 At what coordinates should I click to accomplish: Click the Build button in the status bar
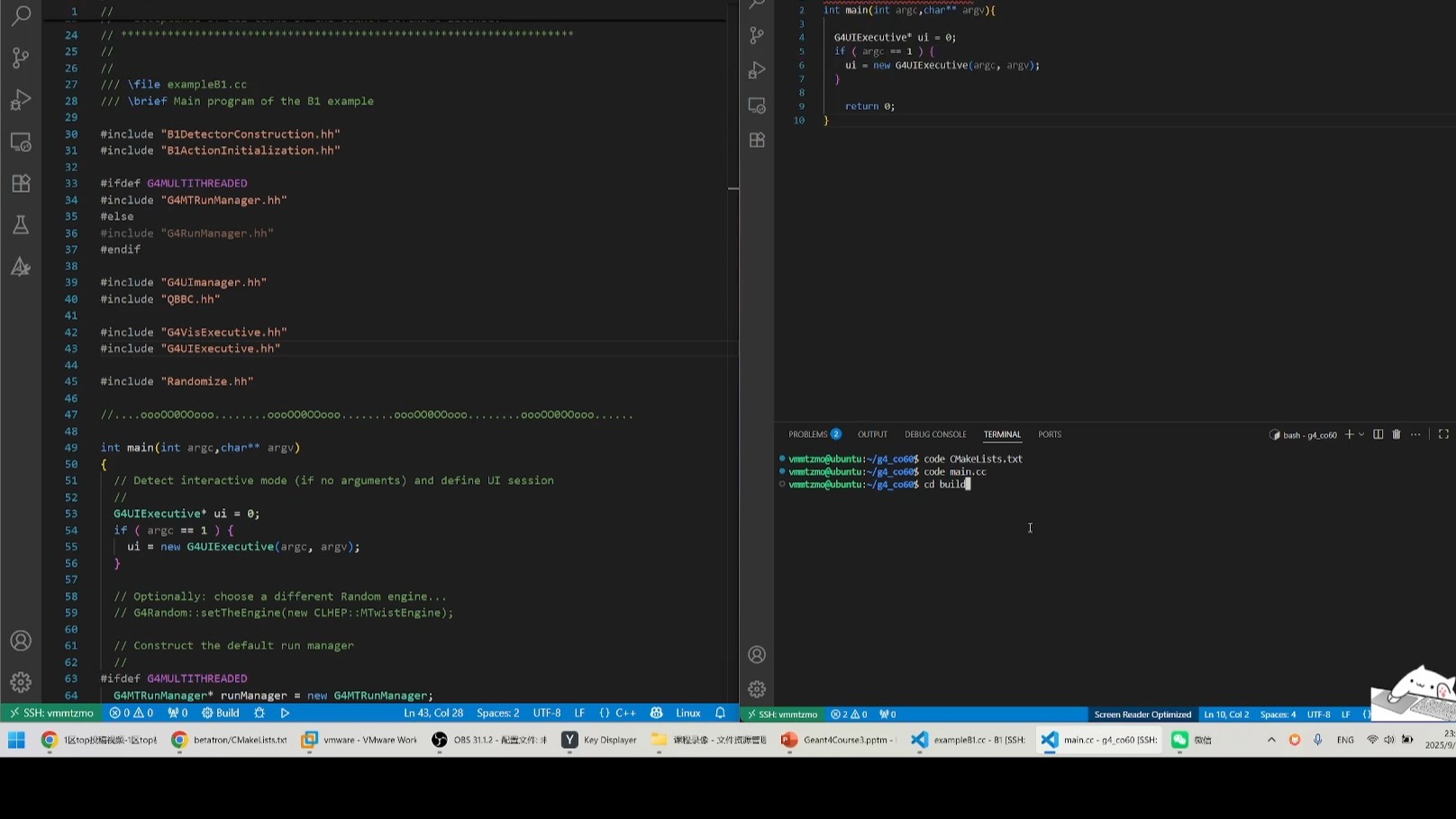tap(221, 713)
